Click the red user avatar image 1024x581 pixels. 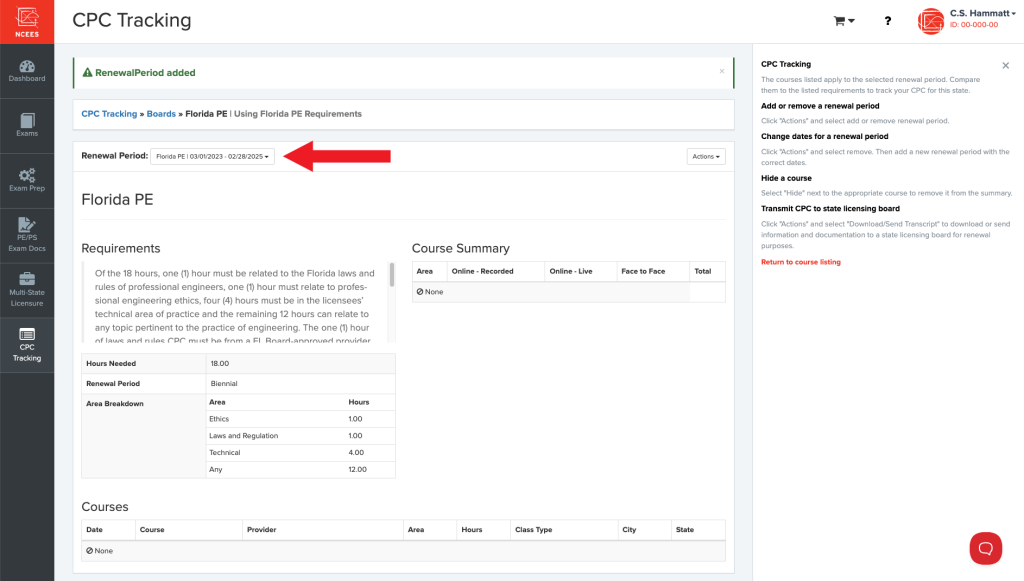930,20
